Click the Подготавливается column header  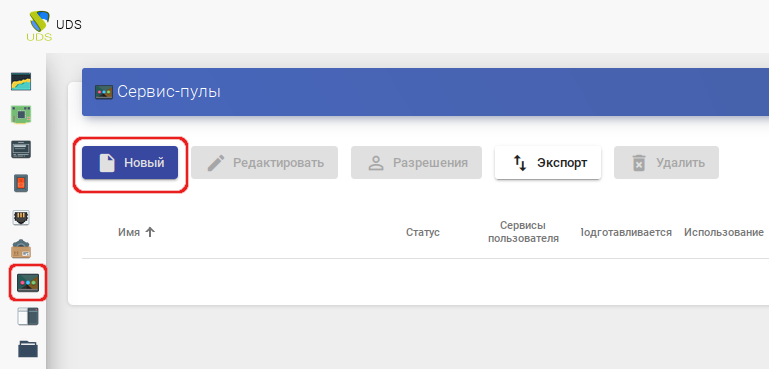coord(625,232)
